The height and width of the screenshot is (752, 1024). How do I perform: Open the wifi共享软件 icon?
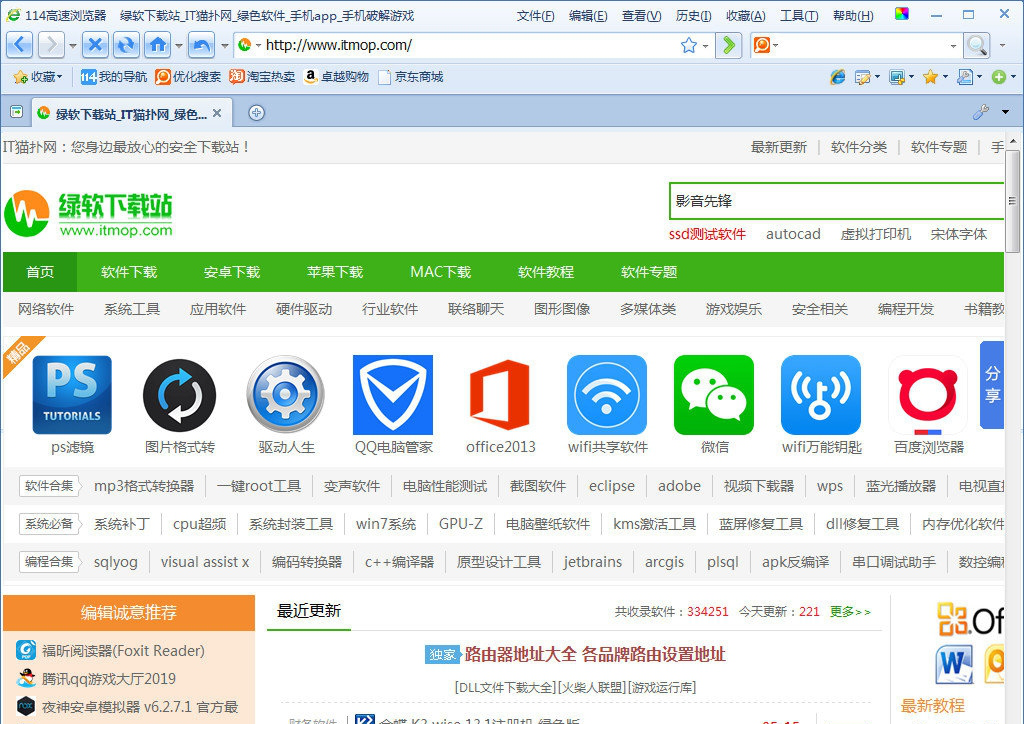click(x=607, y=395)
